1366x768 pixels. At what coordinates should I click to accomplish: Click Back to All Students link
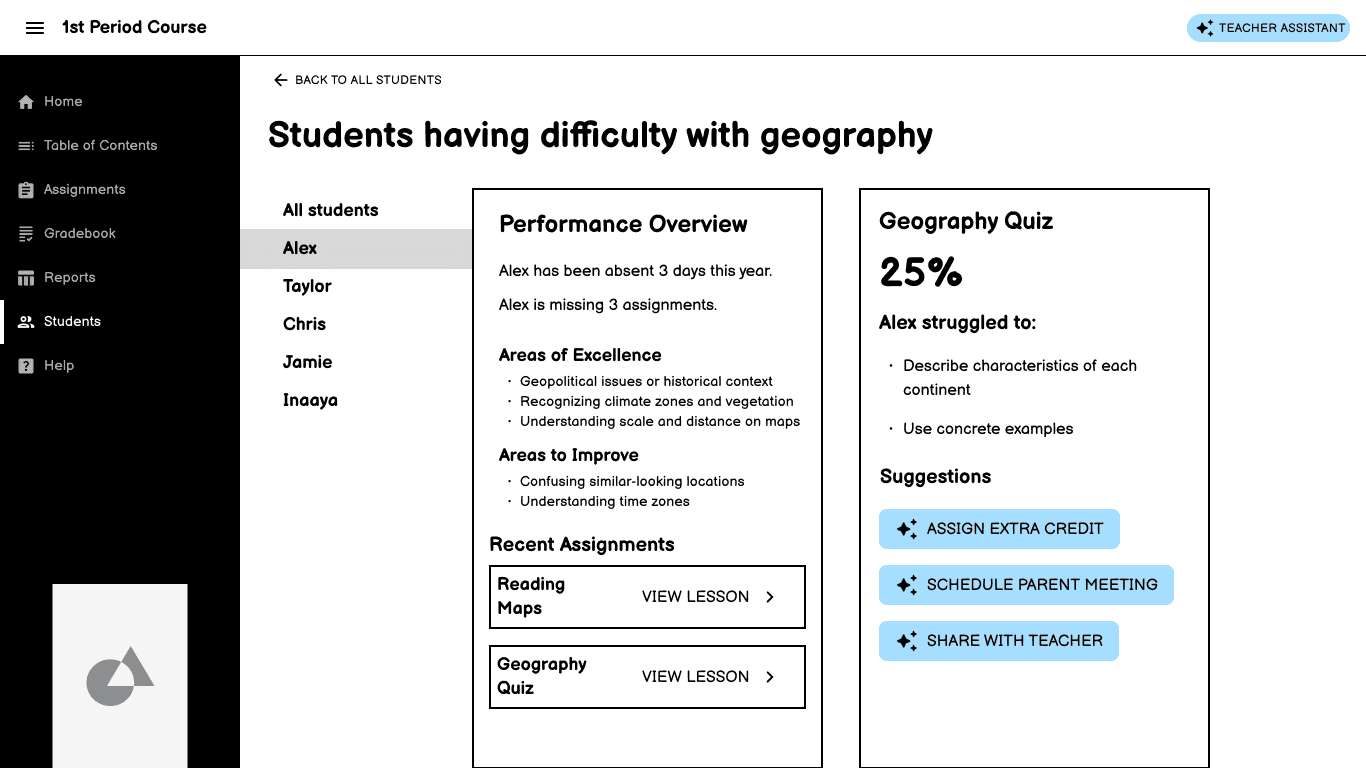368,79
